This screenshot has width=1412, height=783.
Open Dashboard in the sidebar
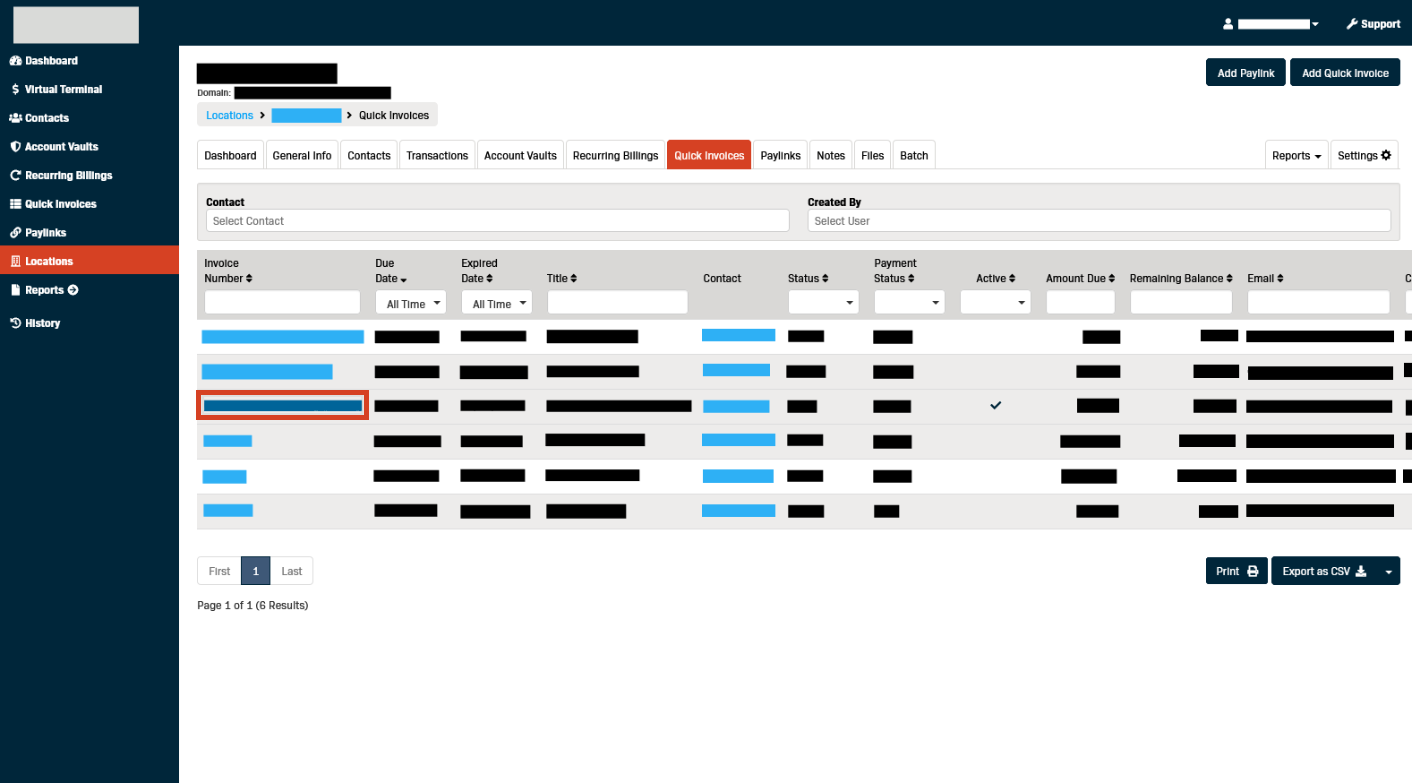44,61
